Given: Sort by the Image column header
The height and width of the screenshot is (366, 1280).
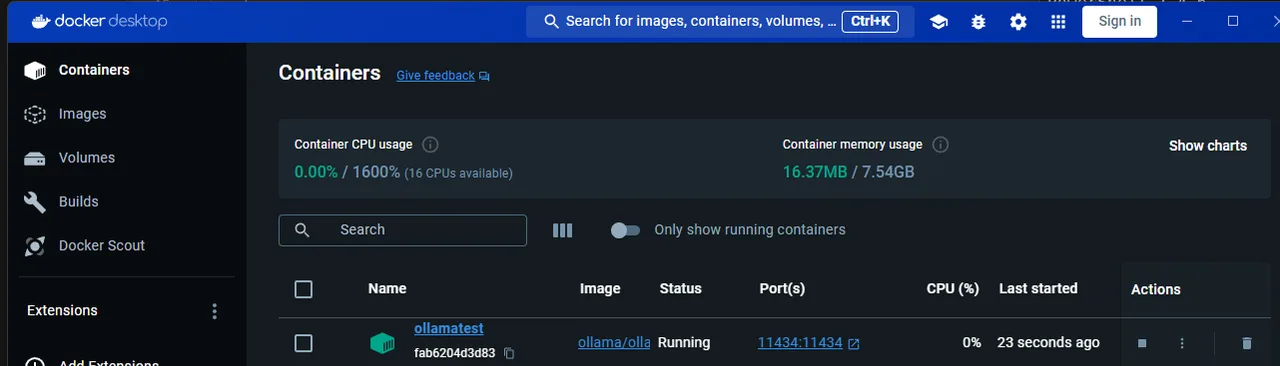Looking at the screenshot, I should click(600, 288).
